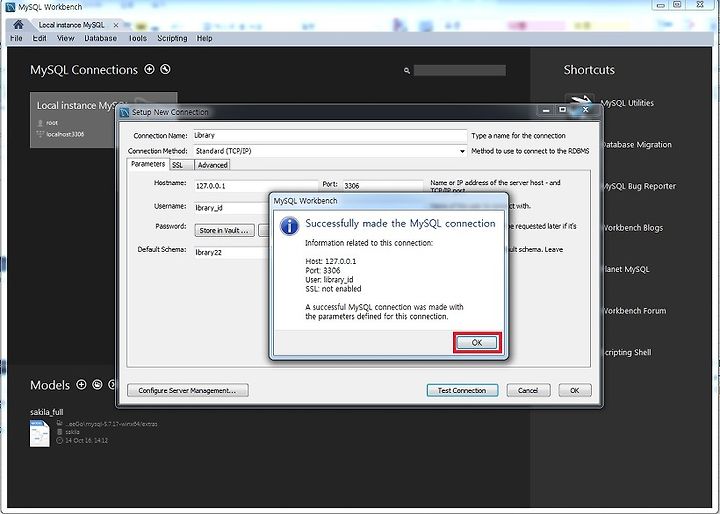Open the sakila_full model thumbnail
The image size is (720, 514).
(39, 433)
